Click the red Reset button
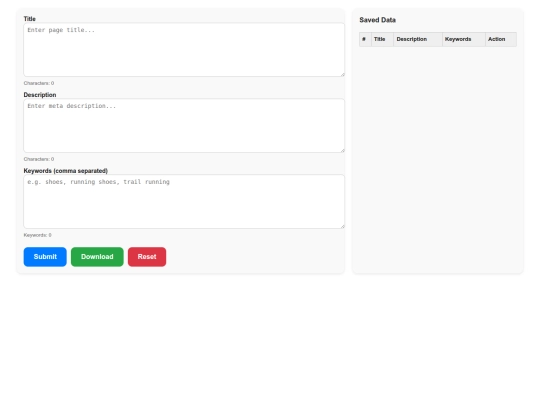 [147, 257]
